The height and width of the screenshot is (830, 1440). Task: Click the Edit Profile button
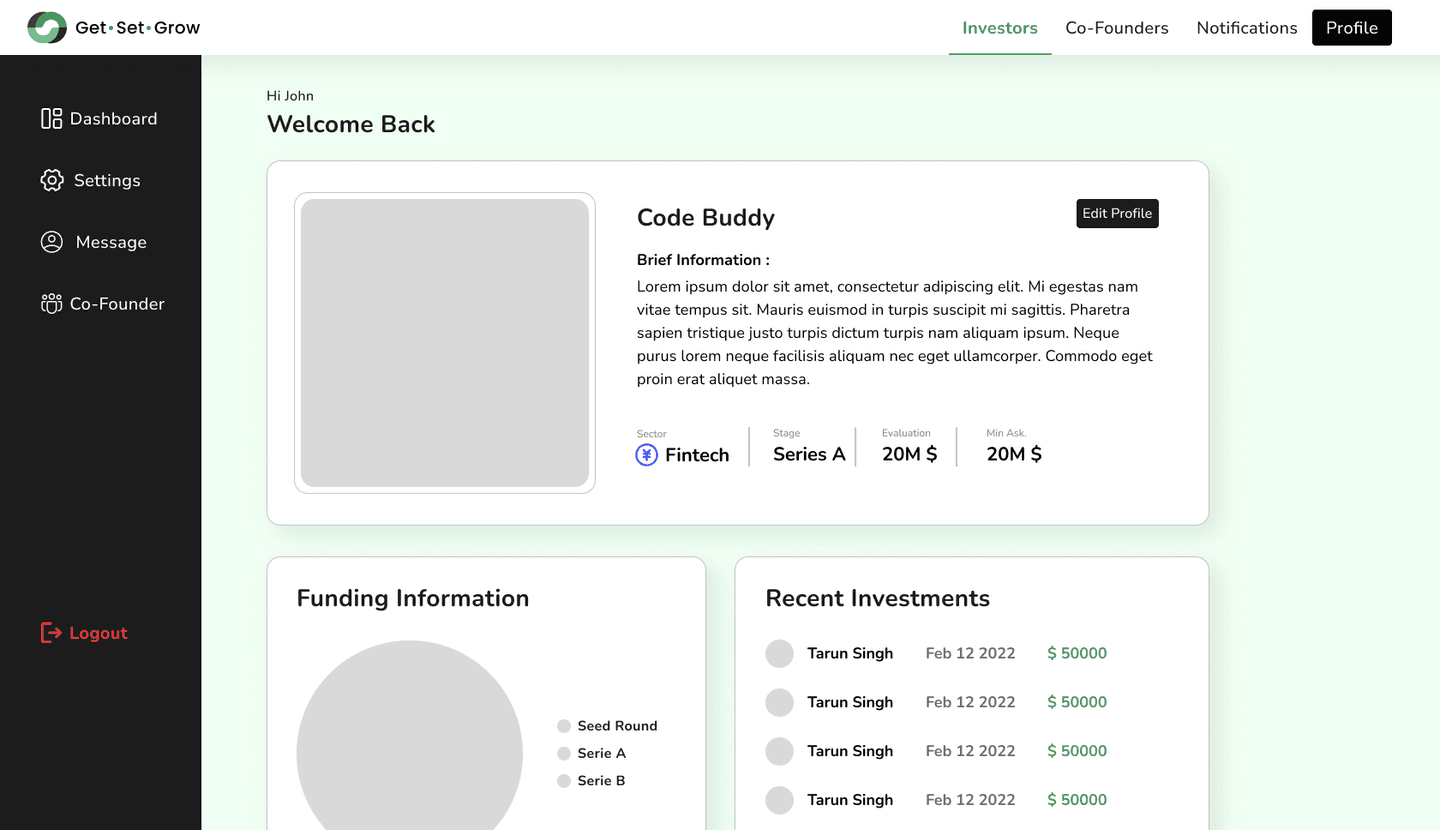click(1117, 213)
